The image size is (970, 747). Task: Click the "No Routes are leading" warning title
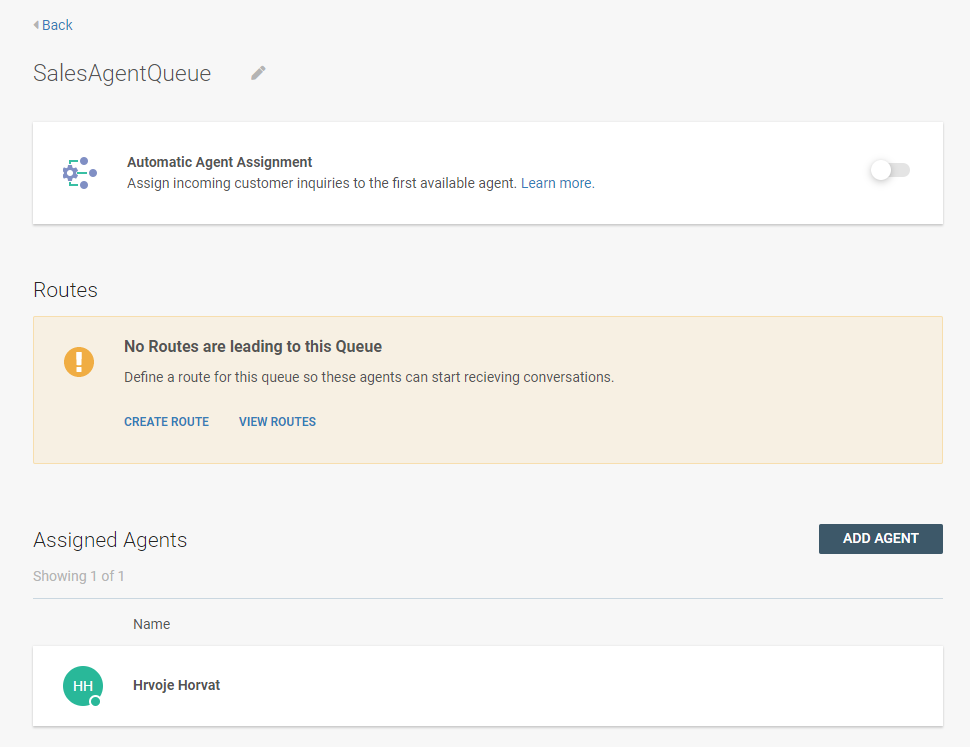pyautogui.click(x=253, y=347)
